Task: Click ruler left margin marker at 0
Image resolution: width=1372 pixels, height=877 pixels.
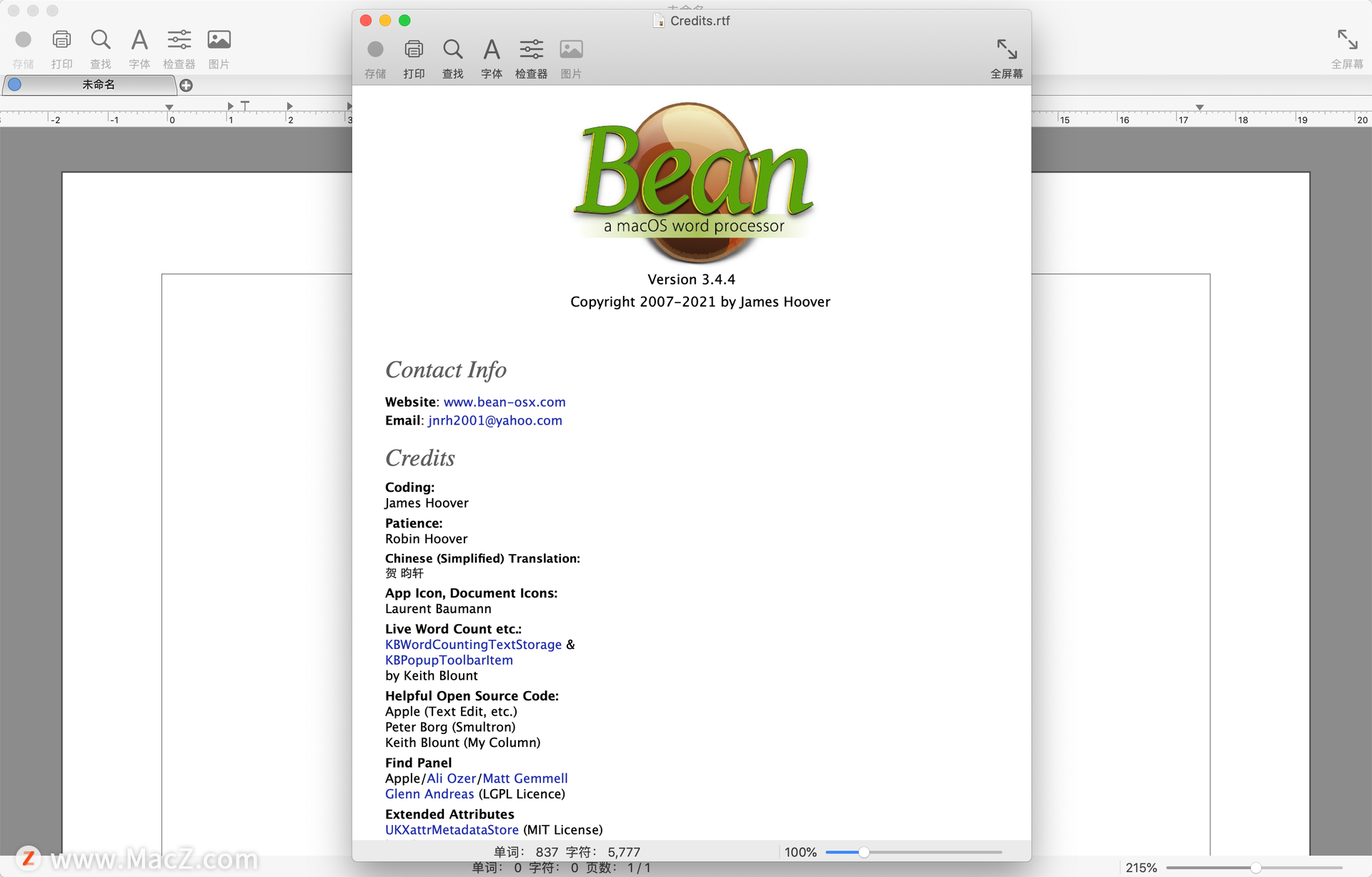Action: tap(169, 107)
